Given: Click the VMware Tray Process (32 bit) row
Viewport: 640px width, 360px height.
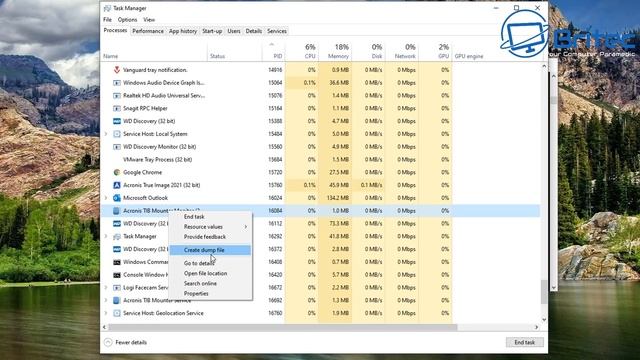Looking at the screenshot, I should (320, 160).
